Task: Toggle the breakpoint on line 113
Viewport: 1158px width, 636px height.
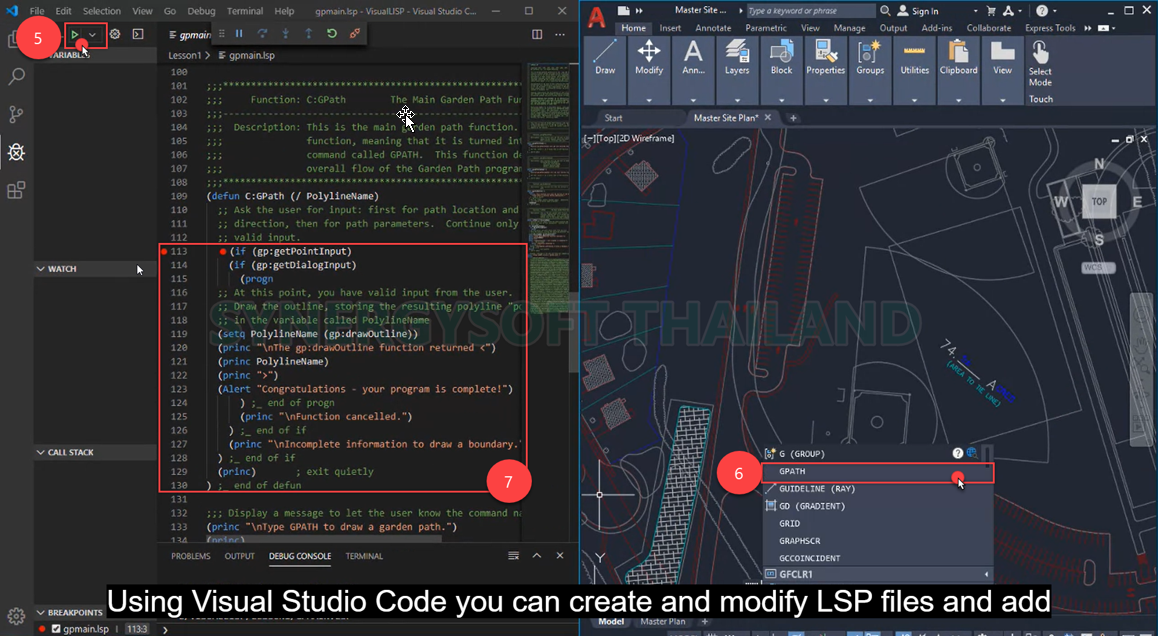Action: pos(166,252)
